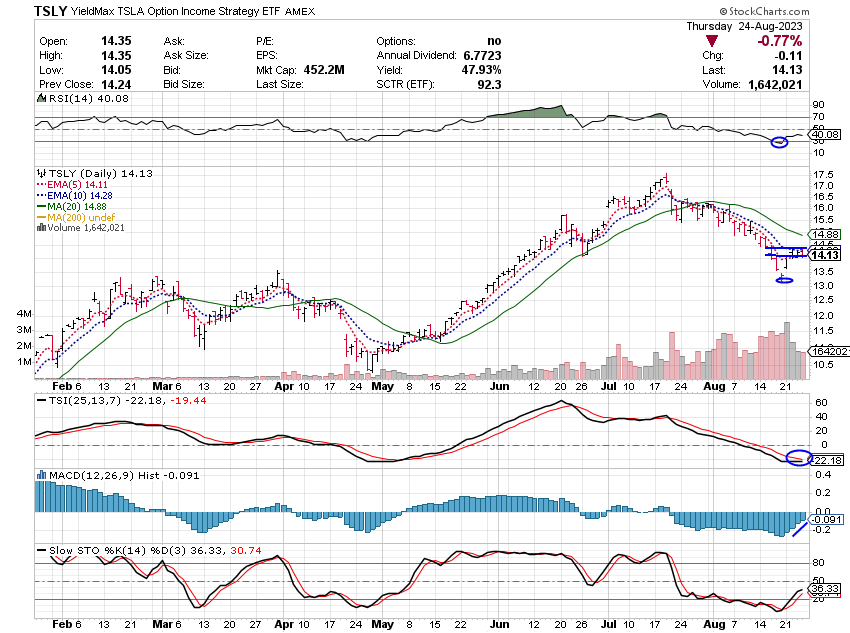The image size is (850, 633).
Task: Click the header Volume value 1,642,021
Action: pyautogui.click(x=775, y=85)
